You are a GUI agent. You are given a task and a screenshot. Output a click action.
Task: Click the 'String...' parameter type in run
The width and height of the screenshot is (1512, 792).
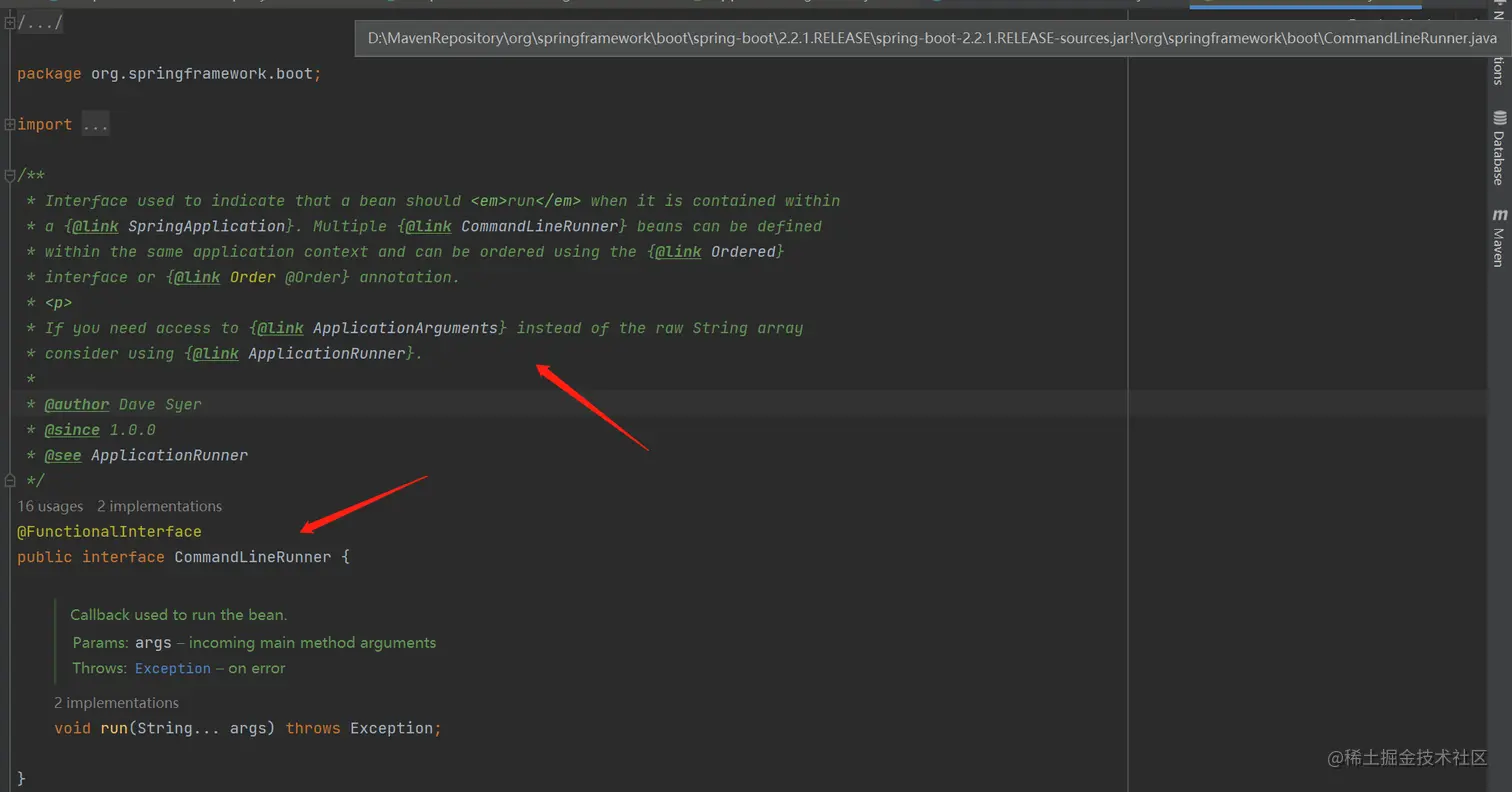(177, 729)
